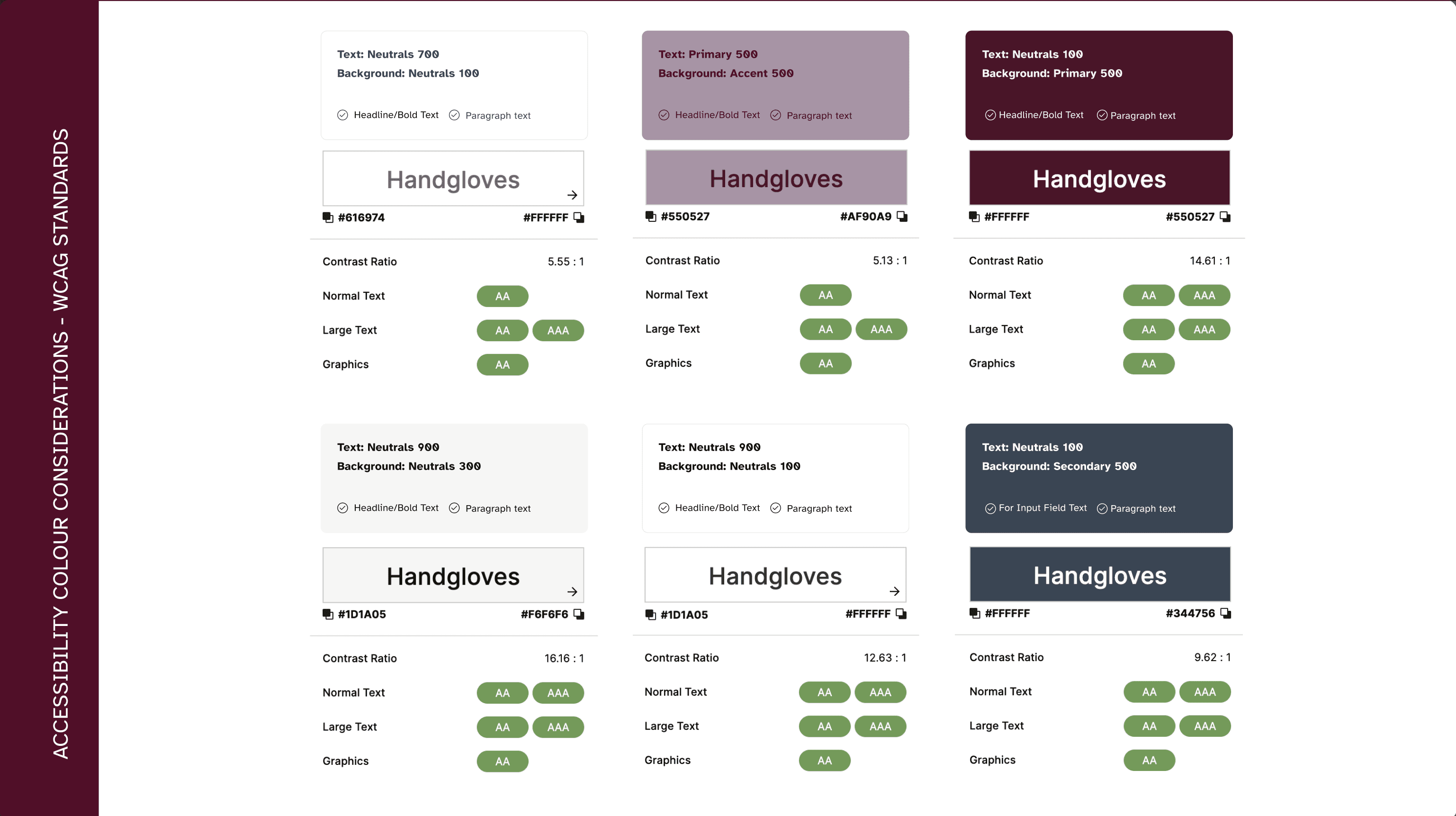Toggle the Headline/Bold Text check in the Neutrals 700 card
Screen dimensions: 1456x816
tap(342, 115)
